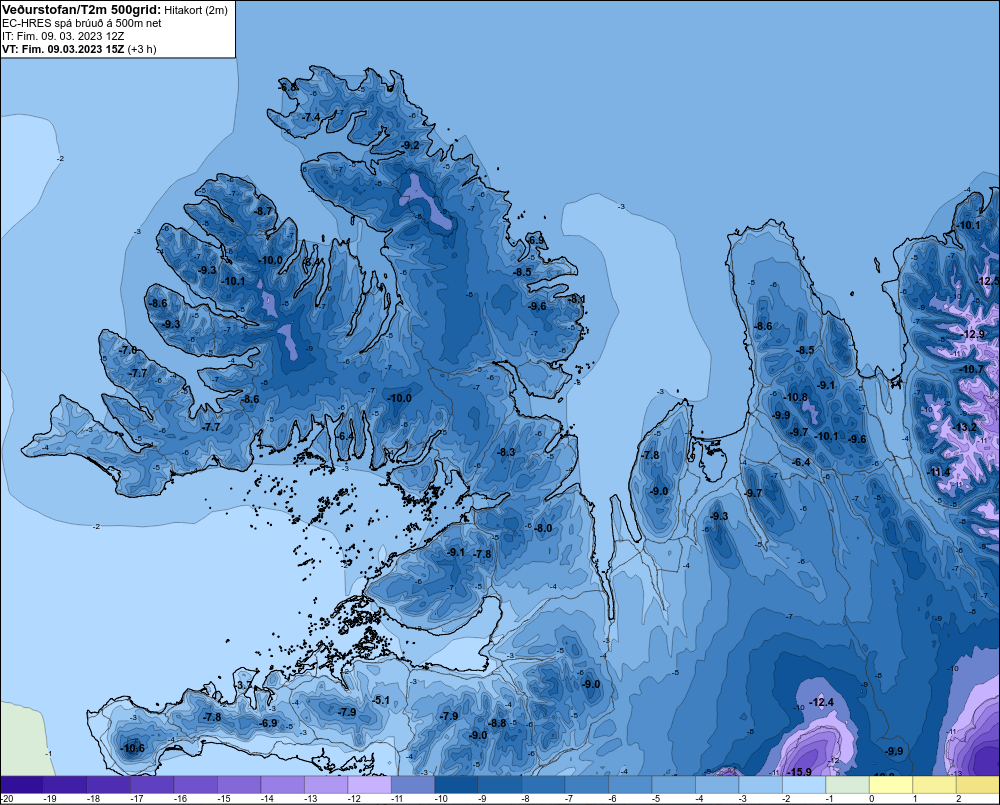
Task: Click the -13.2 temperature label
Action: pos(964,427)
